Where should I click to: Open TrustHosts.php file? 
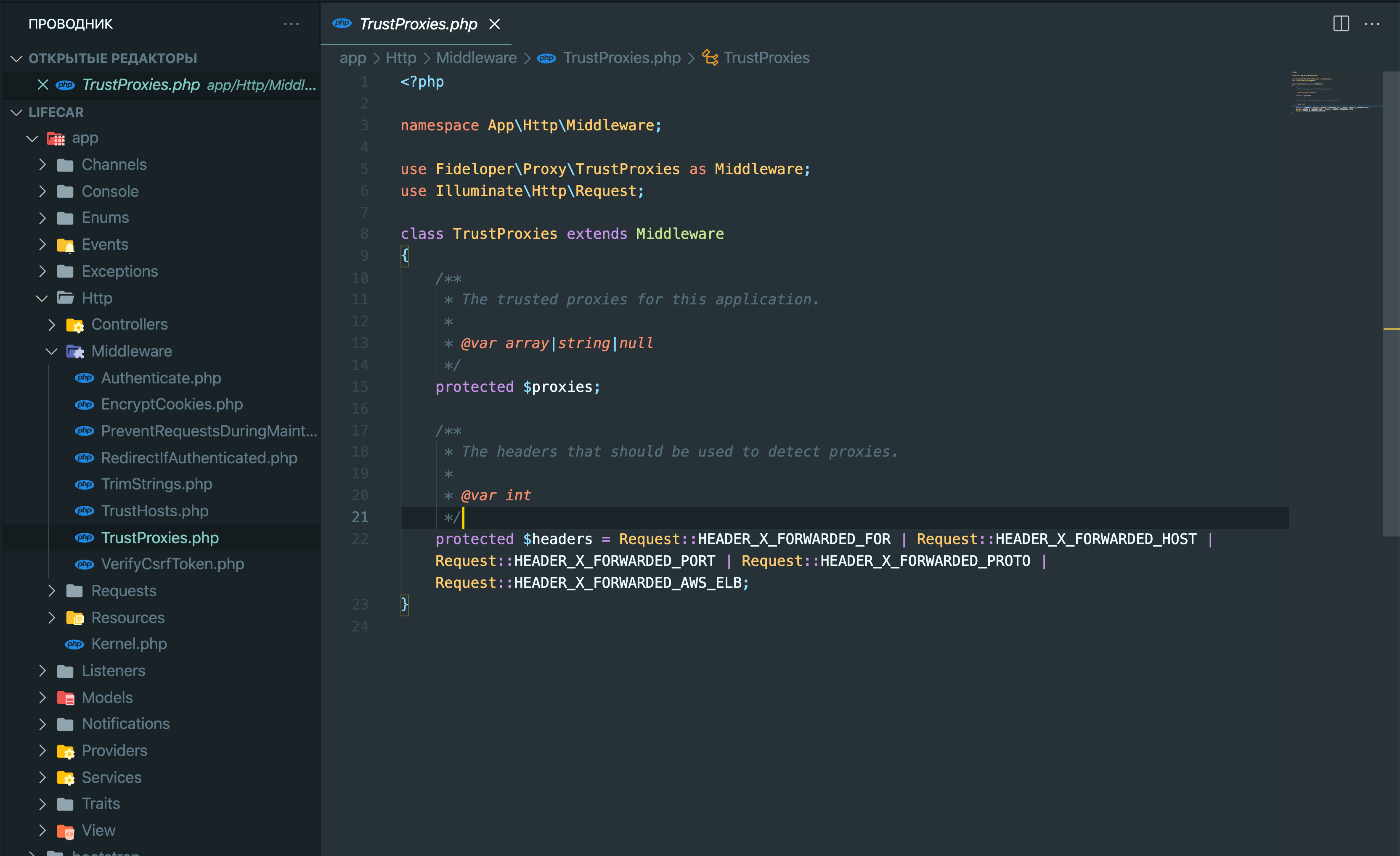pyautogui.click(x=154, y=511)
